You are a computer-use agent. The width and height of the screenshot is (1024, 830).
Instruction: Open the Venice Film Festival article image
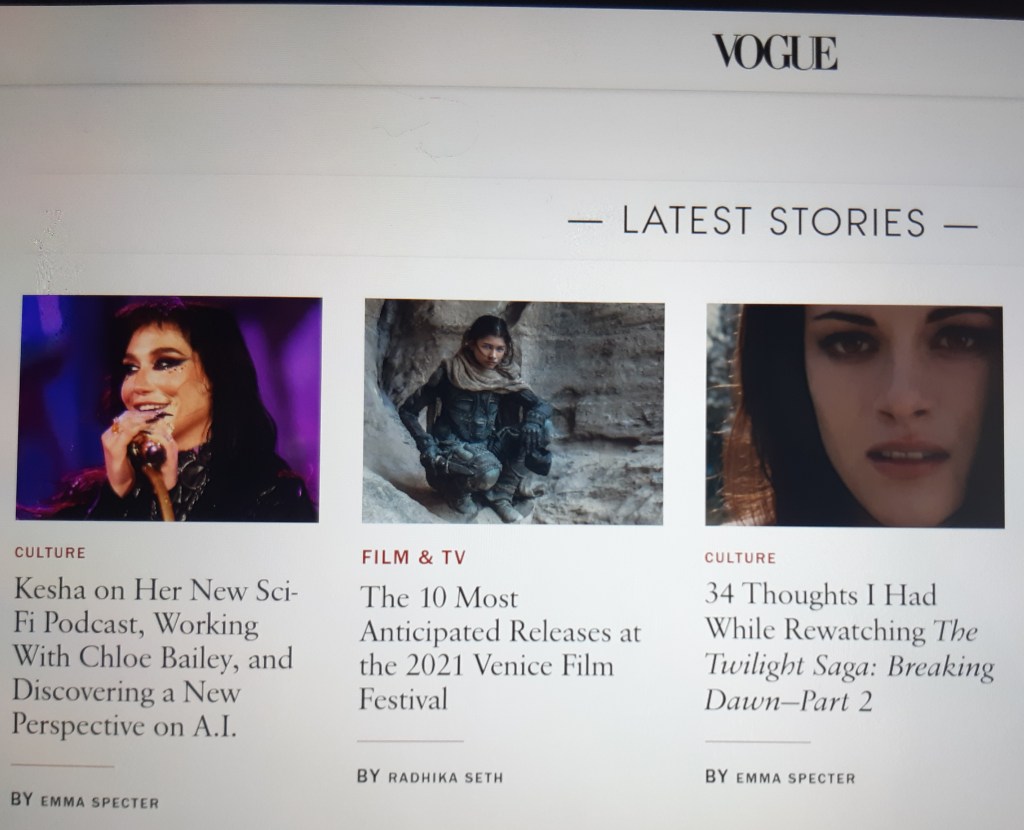point(513,411)
